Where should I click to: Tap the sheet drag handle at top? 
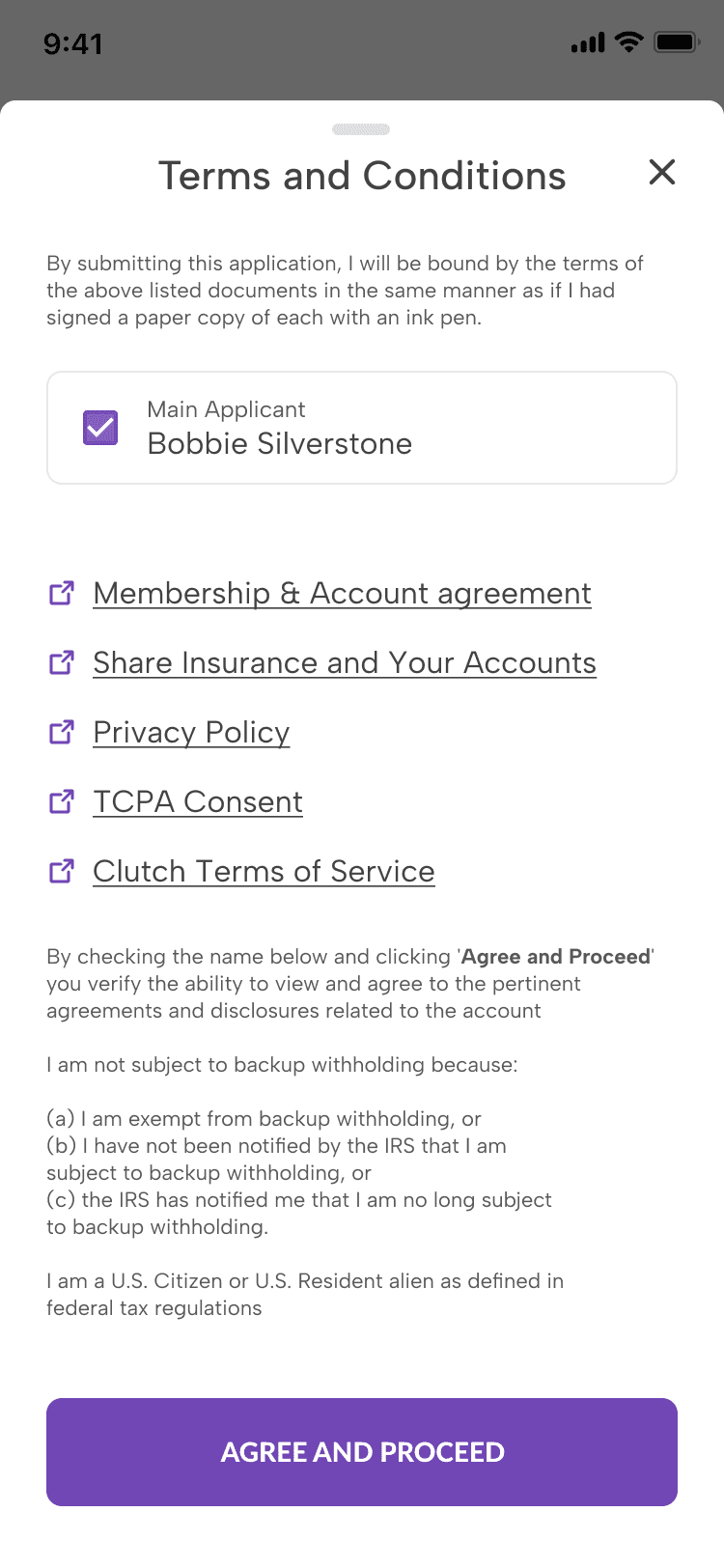click(361, 129)
